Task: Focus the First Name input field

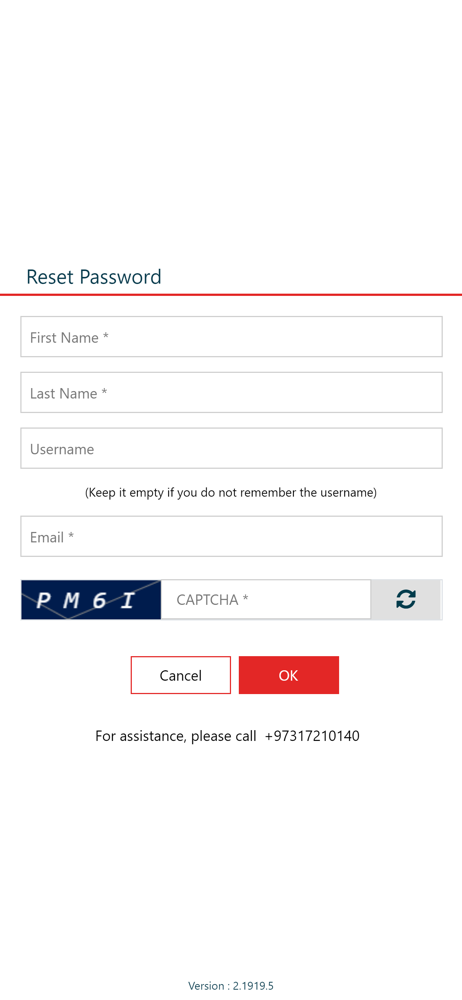Action: pos(231,337)
